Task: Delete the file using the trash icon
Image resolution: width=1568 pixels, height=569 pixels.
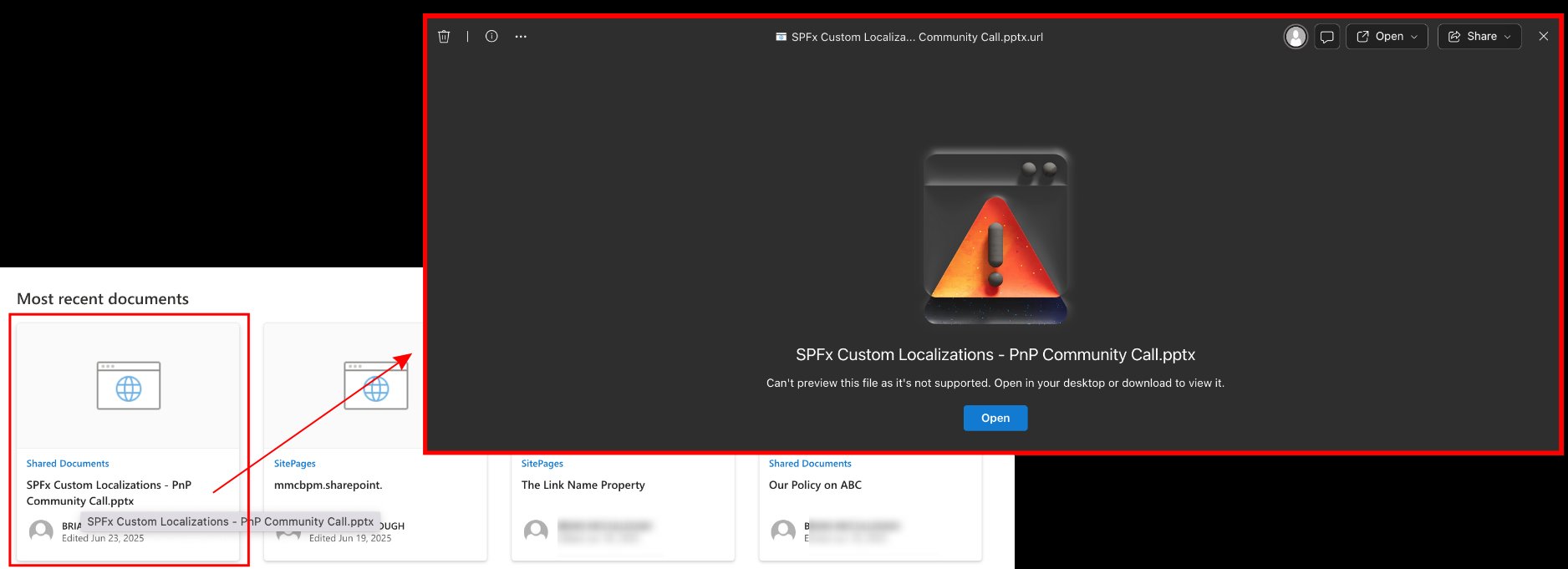Action: (x=444, y=37)
